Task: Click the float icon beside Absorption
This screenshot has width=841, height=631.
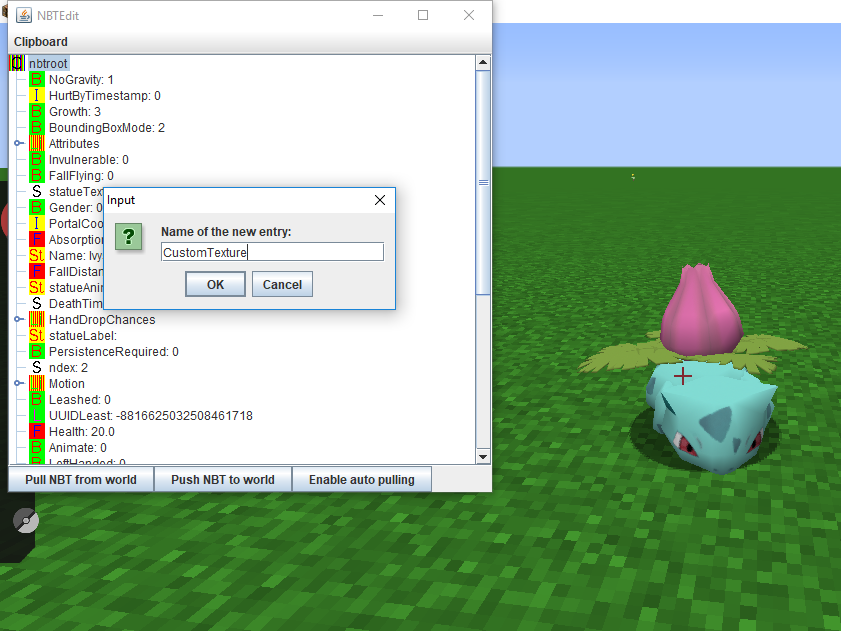Action: coord(36,239)
